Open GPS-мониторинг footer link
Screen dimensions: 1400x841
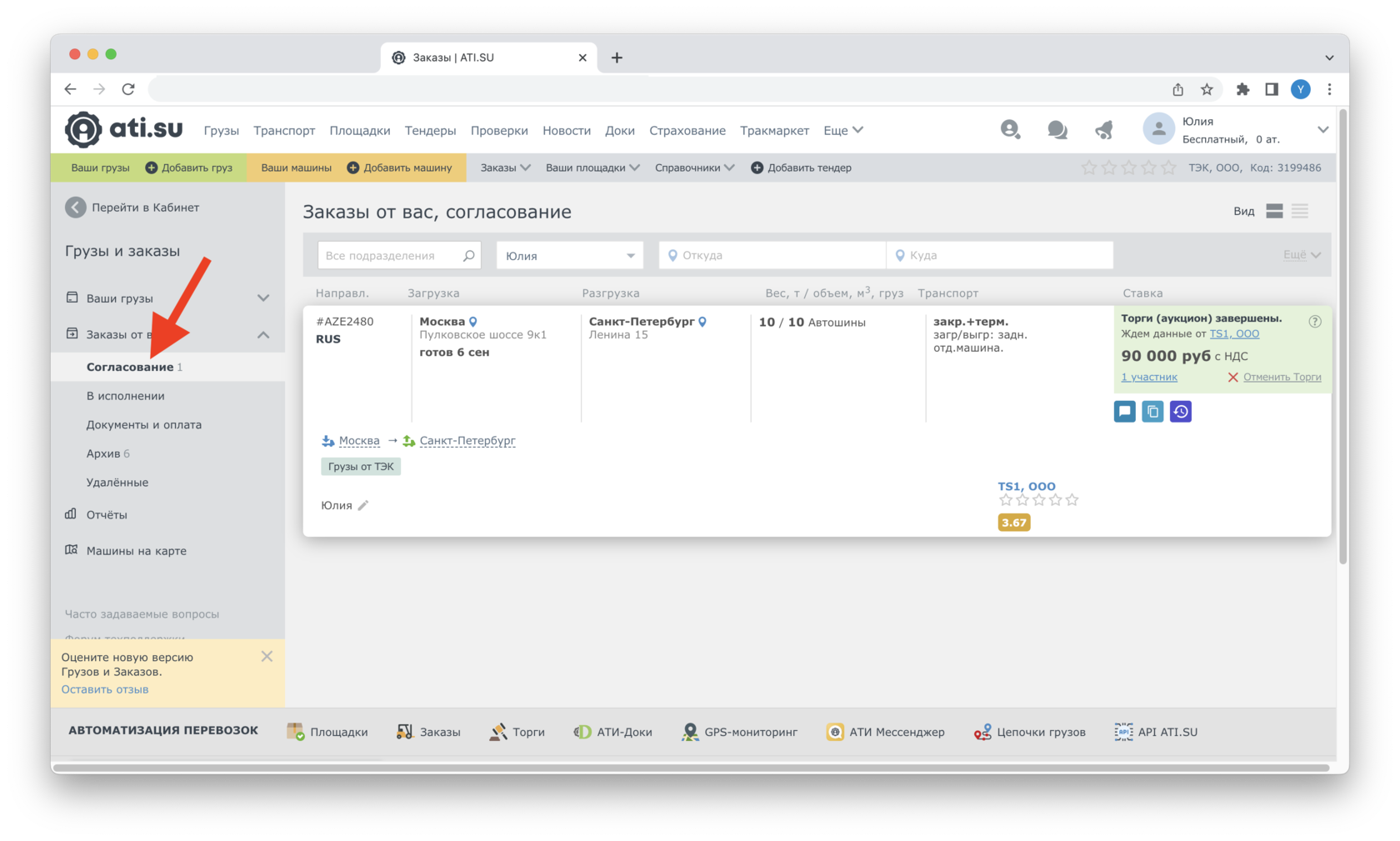(739, 732)
